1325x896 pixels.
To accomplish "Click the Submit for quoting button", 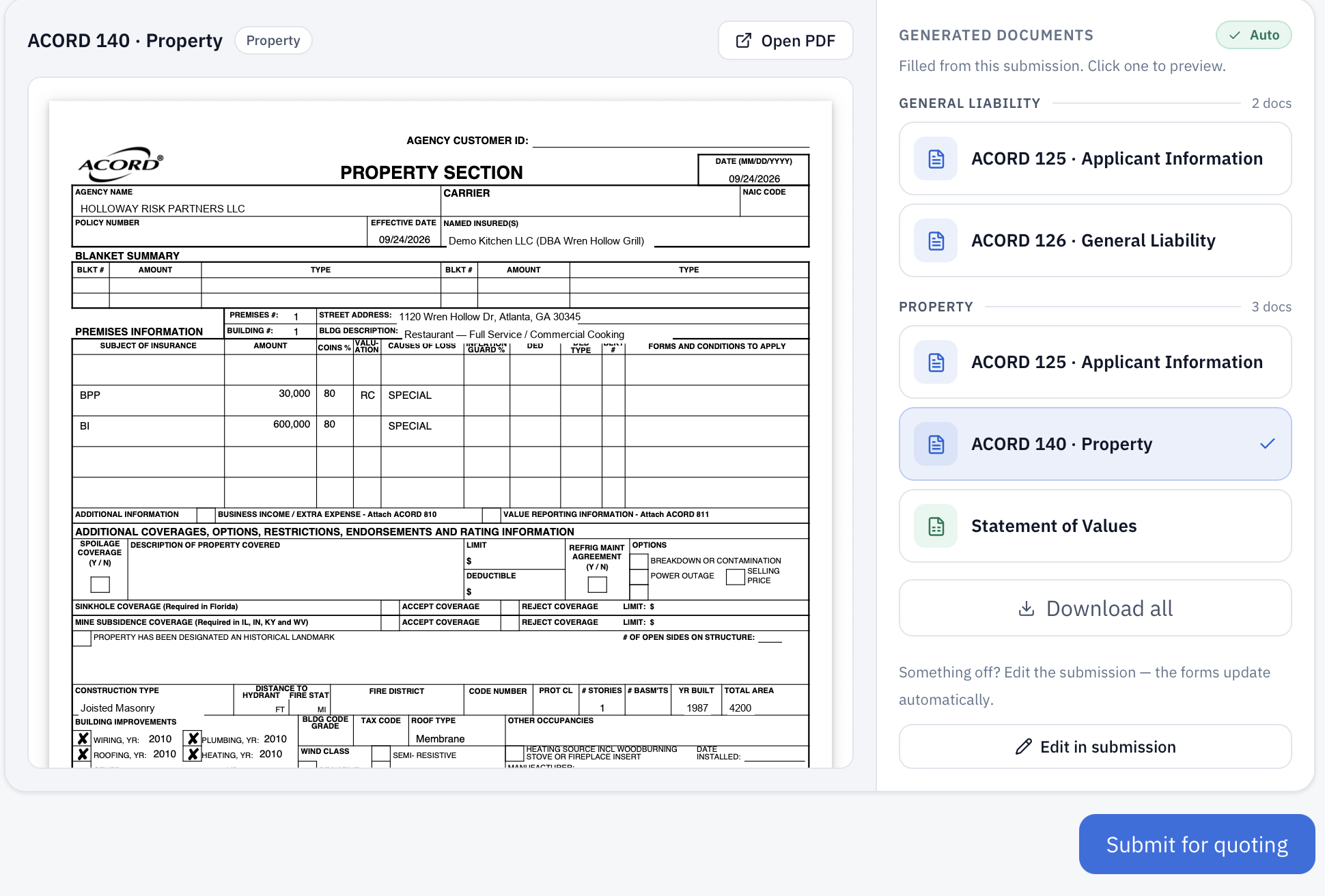I will coord(1197,844).
